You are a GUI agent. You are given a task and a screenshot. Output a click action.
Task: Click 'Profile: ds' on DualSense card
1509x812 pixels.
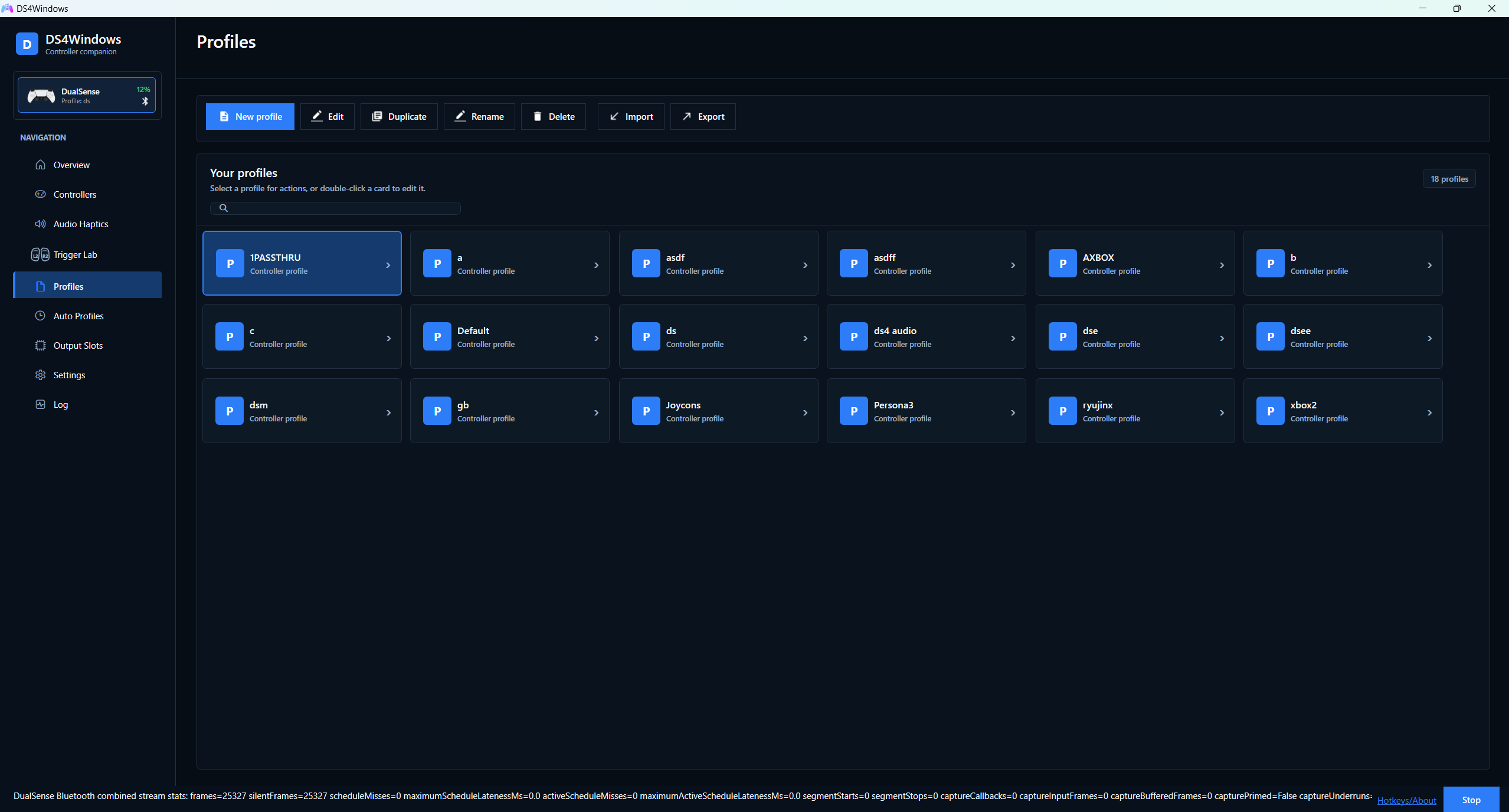pos(76,101)
